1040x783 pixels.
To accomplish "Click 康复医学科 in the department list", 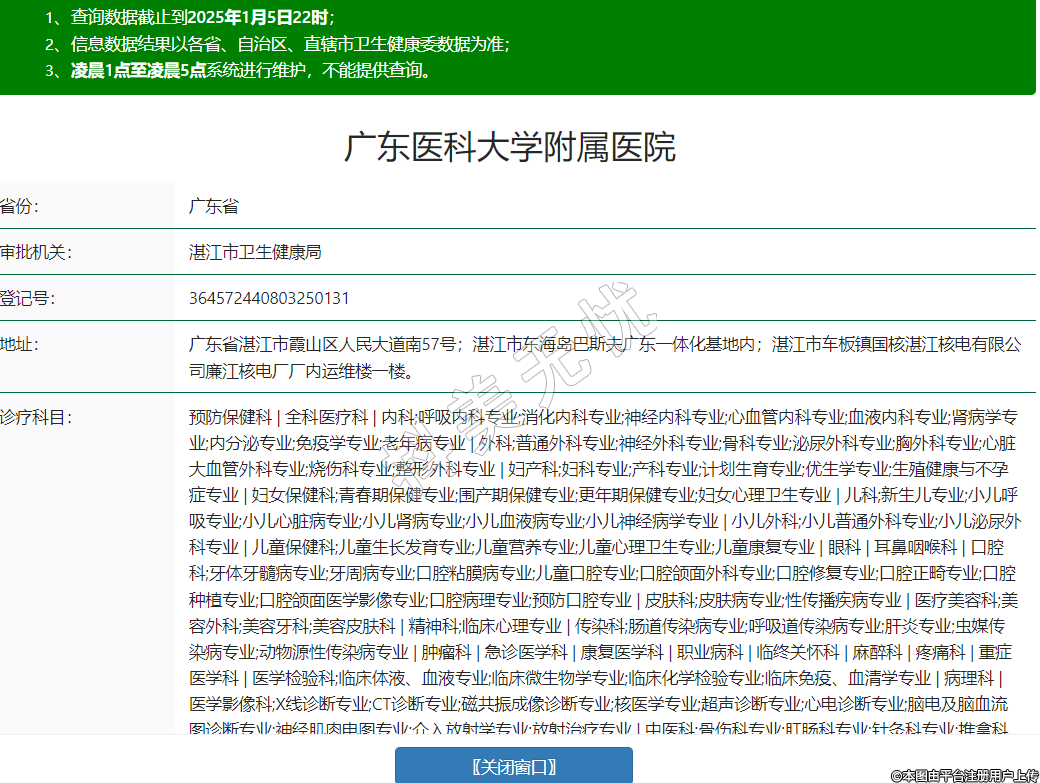I will pos(623,651).
